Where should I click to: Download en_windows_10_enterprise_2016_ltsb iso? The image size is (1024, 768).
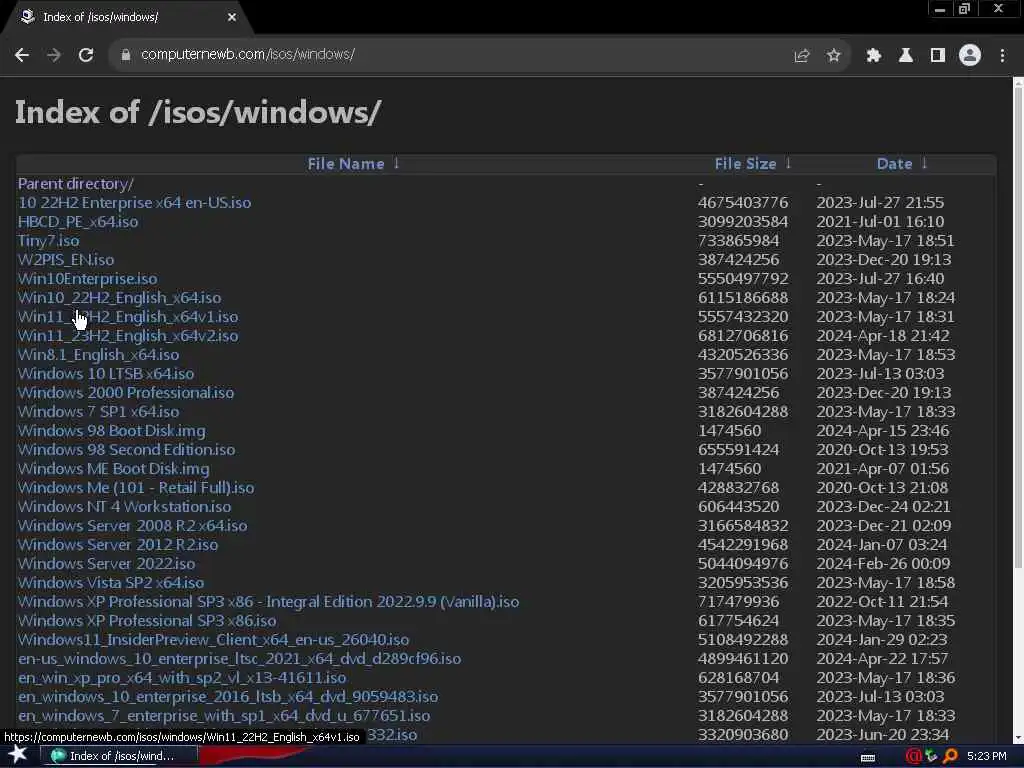[x=228, y=696]
